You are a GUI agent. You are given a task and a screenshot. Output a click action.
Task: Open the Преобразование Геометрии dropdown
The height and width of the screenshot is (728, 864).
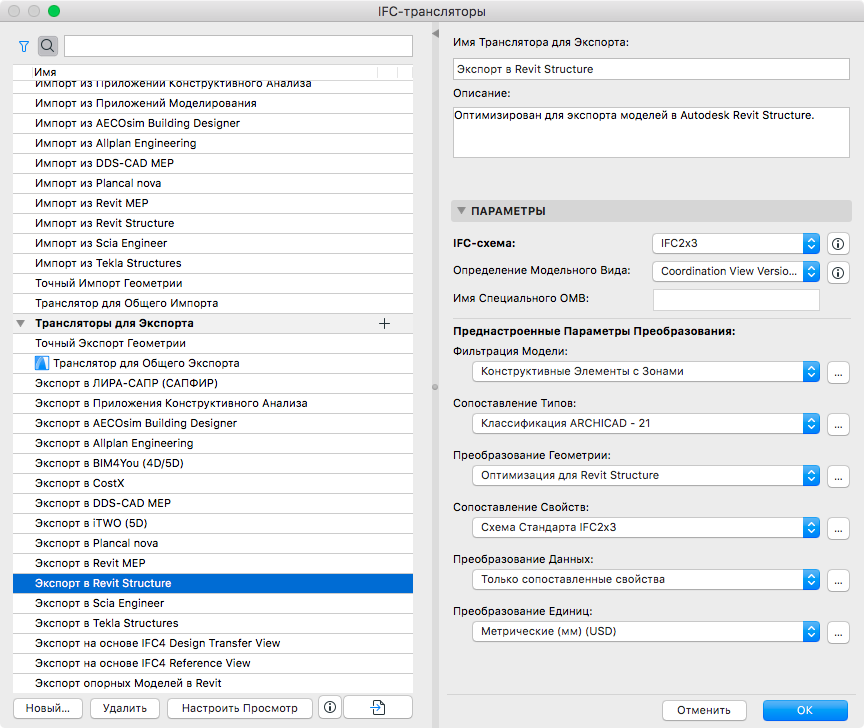click(x=646, y=475)
